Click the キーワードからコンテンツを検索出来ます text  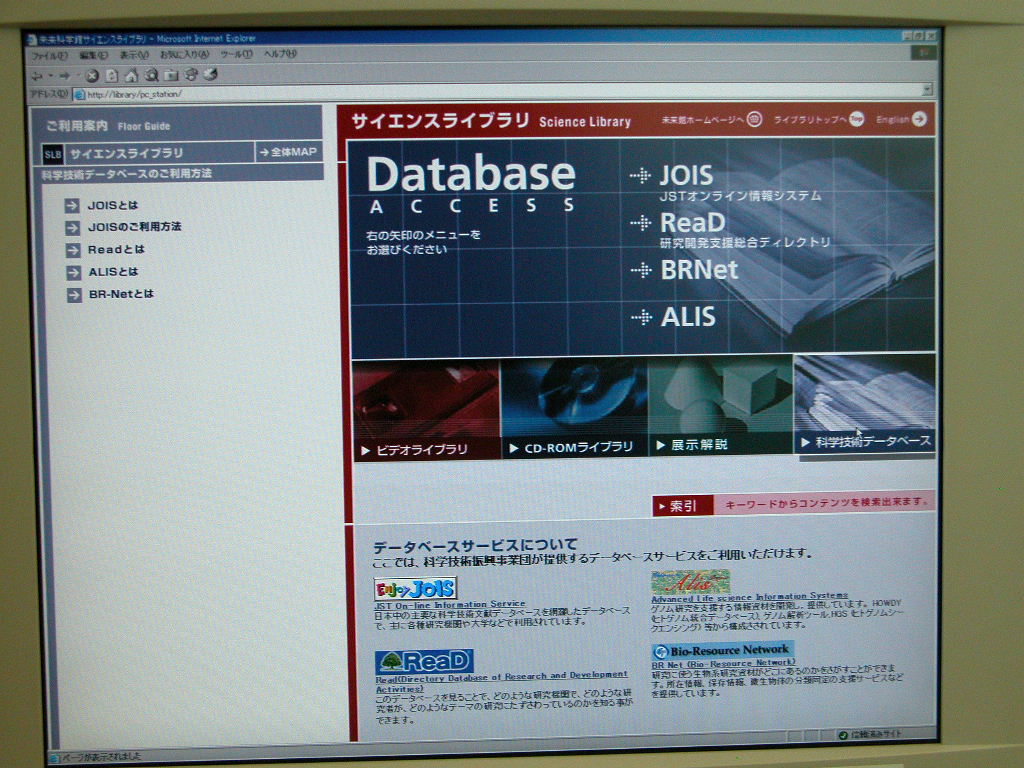826,502
